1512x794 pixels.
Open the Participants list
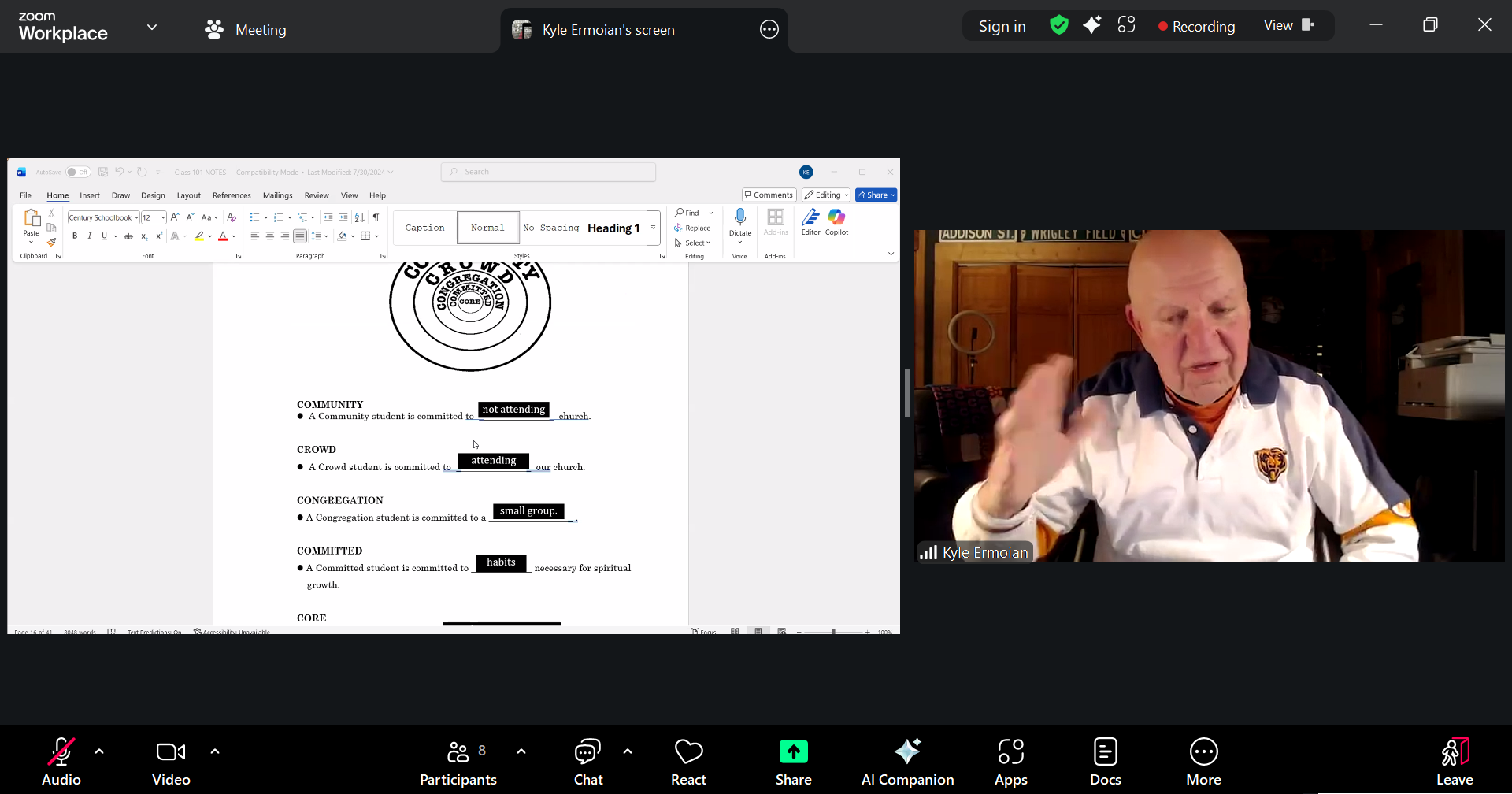click(x=458, y=761)
